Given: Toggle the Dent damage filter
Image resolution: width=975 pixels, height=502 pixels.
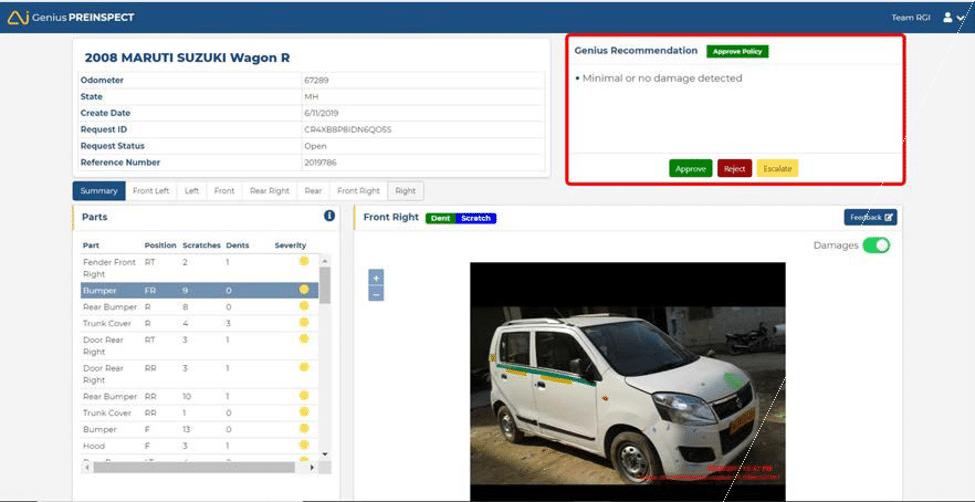Looking at the screenshot, I should pos(441,218).
